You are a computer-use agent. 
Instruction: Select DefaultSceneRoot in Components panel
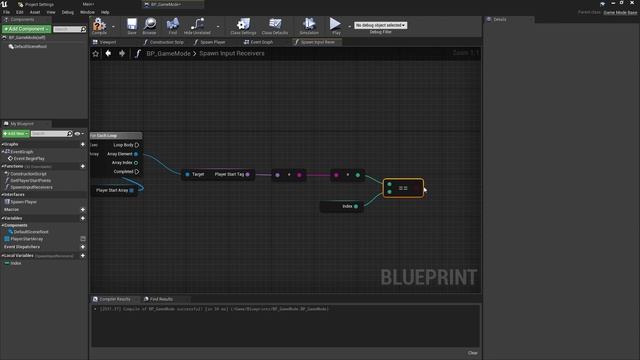point(31,47)
